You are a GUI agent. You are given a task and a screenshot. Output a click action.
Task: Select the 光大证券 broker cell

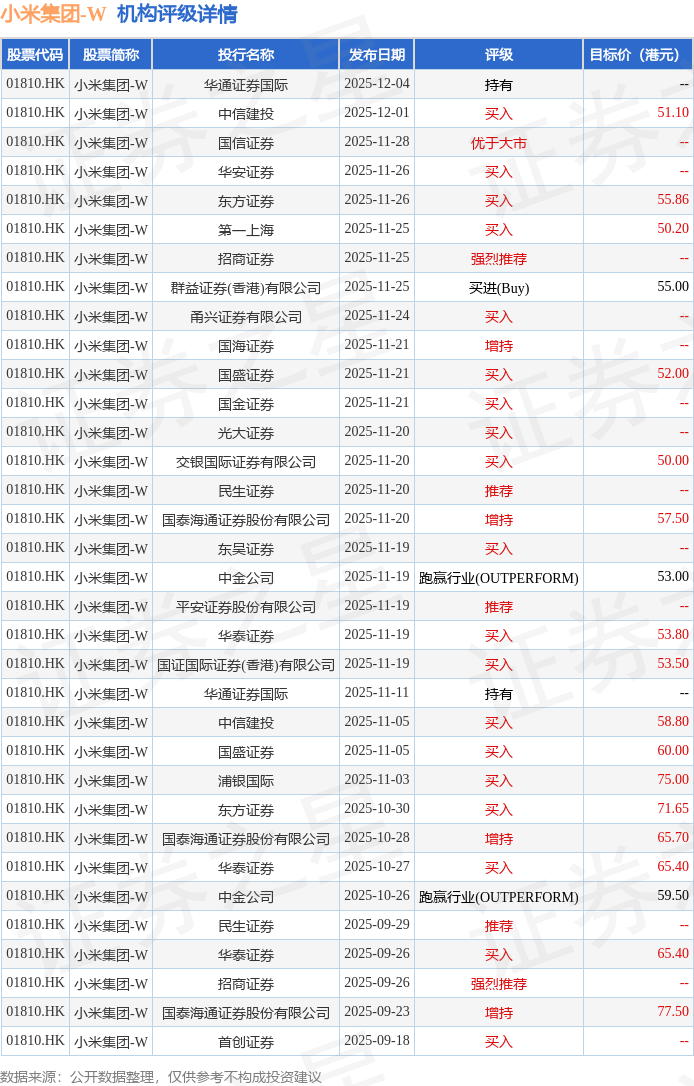(x=246, y=433)
